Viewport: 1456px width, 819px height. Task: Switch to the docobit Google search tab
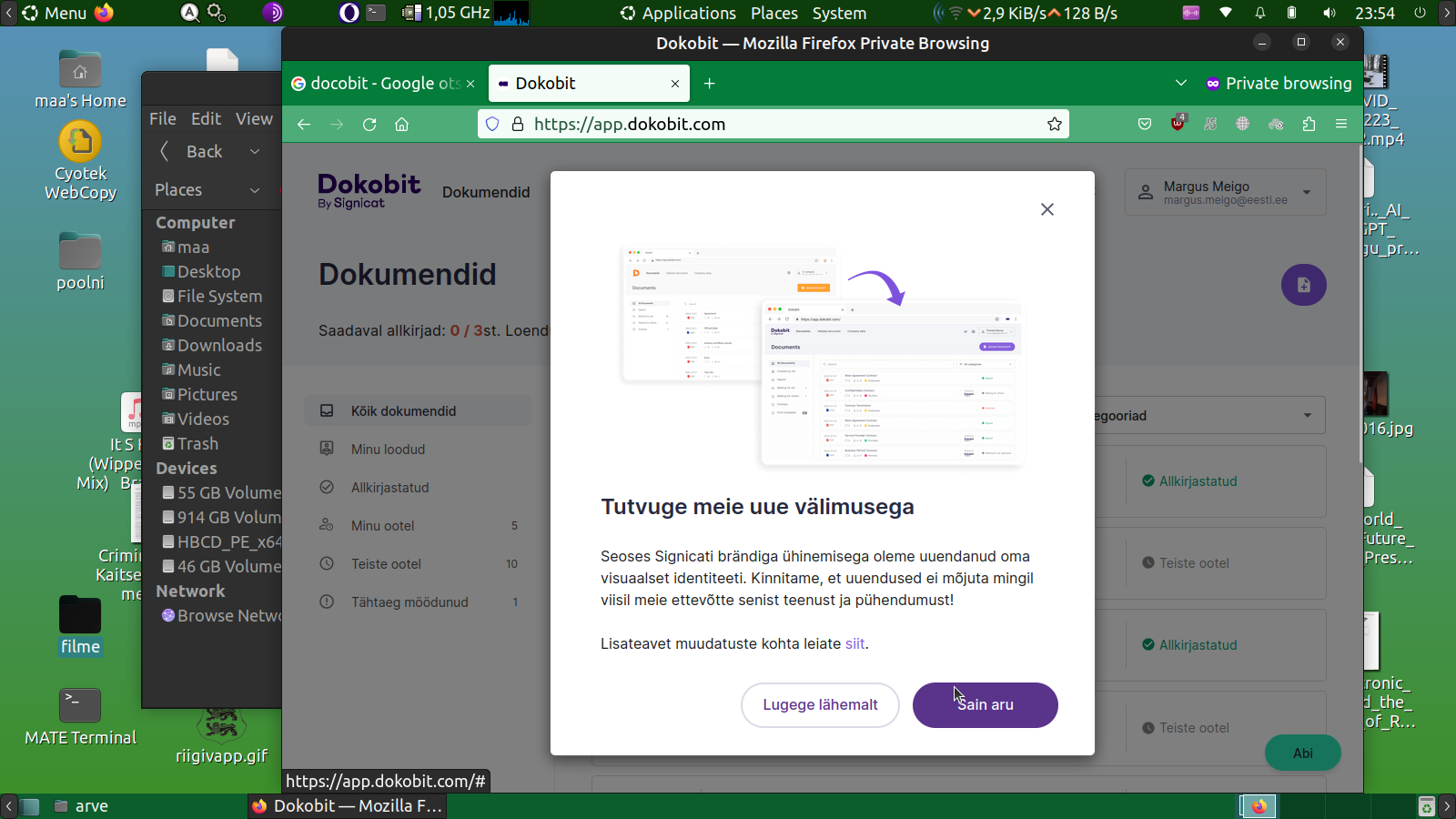(383, 84)
